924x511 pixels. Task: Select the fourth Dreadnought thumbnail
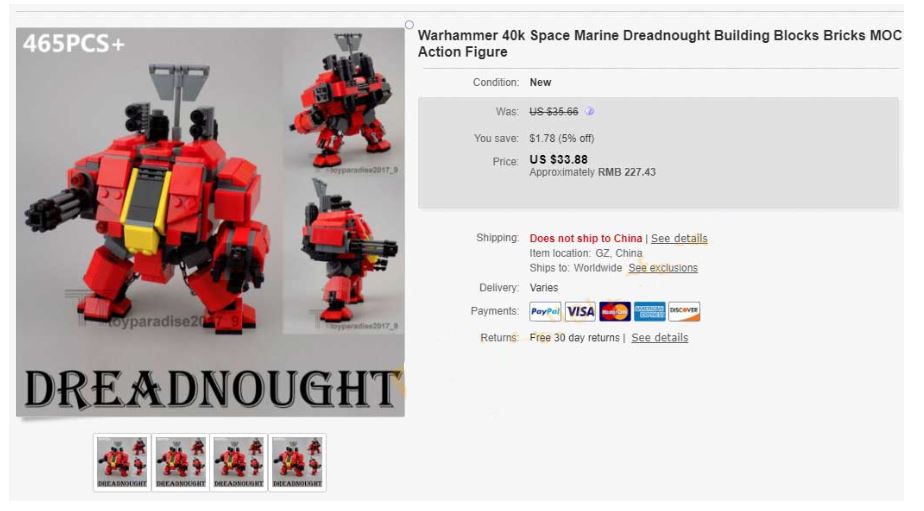[x=297, y=463]
